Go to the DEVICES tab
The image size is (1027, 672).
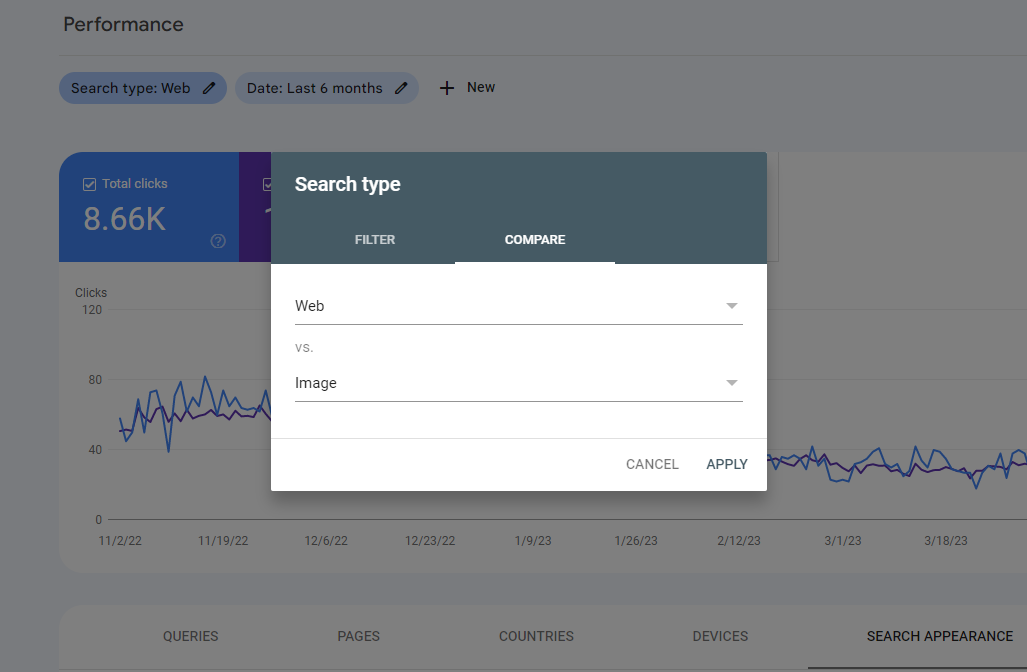coord(720,636)
